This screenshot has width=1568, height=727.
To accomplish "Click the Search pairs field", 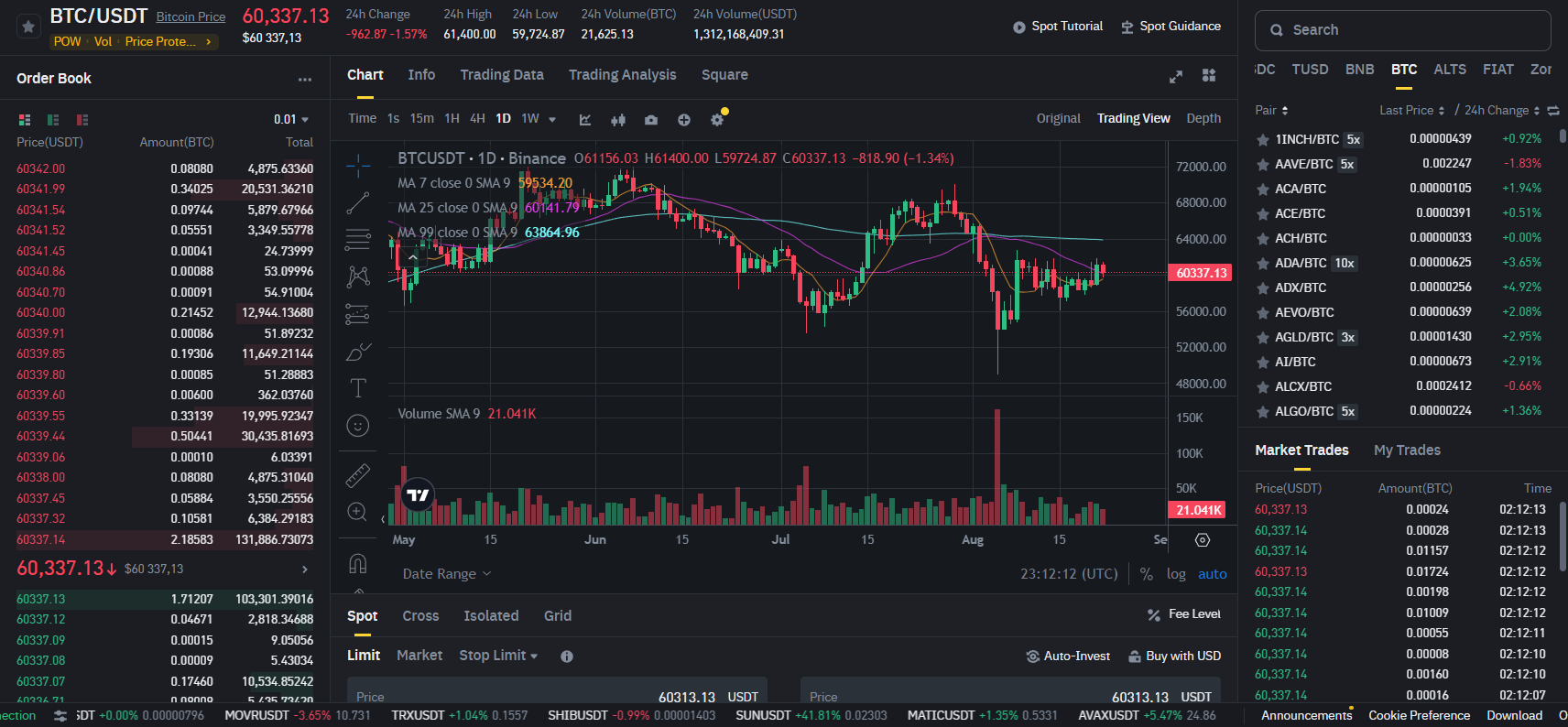I will 1402,30.
